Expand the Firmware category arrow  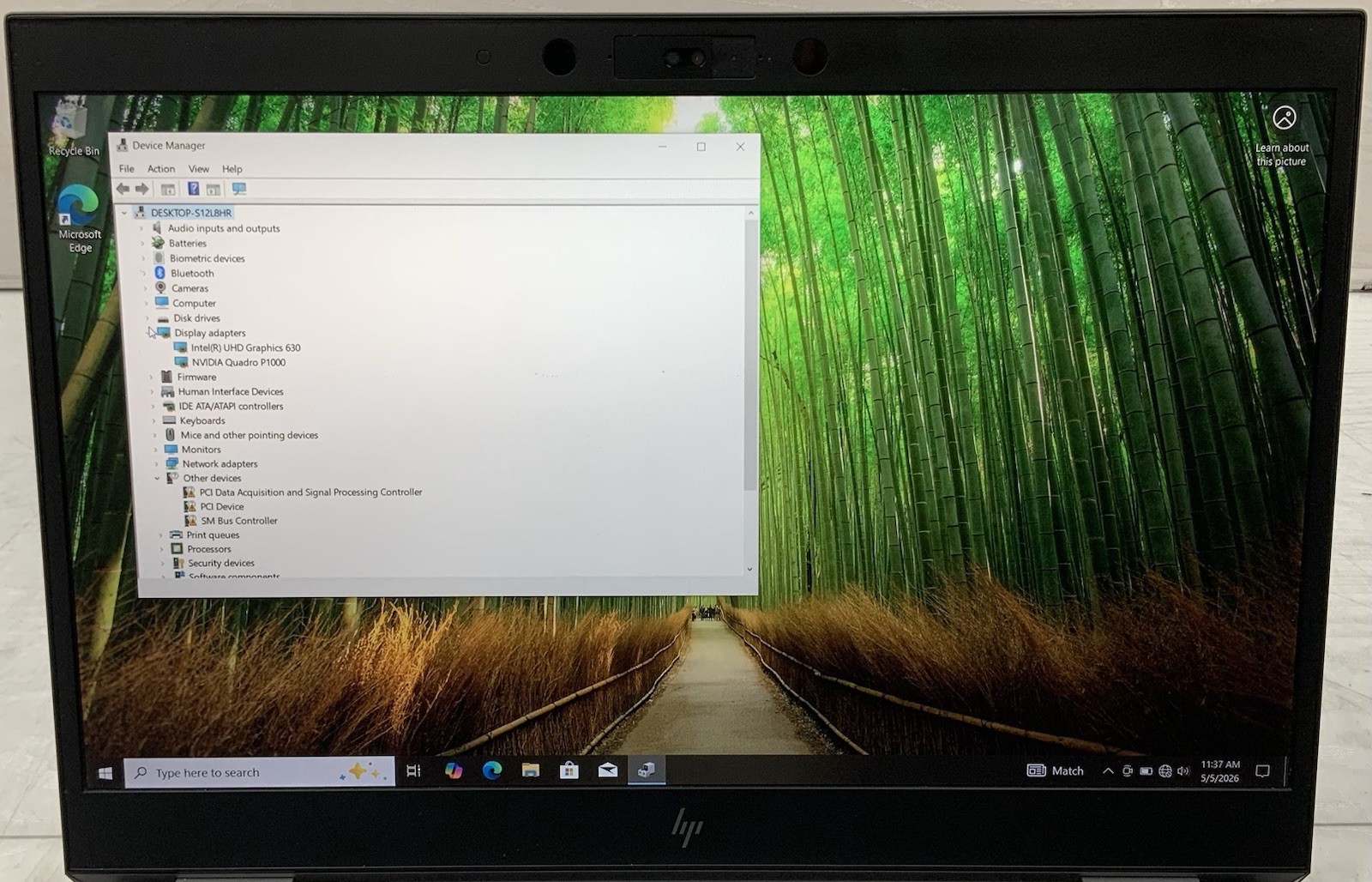[152, 378]
